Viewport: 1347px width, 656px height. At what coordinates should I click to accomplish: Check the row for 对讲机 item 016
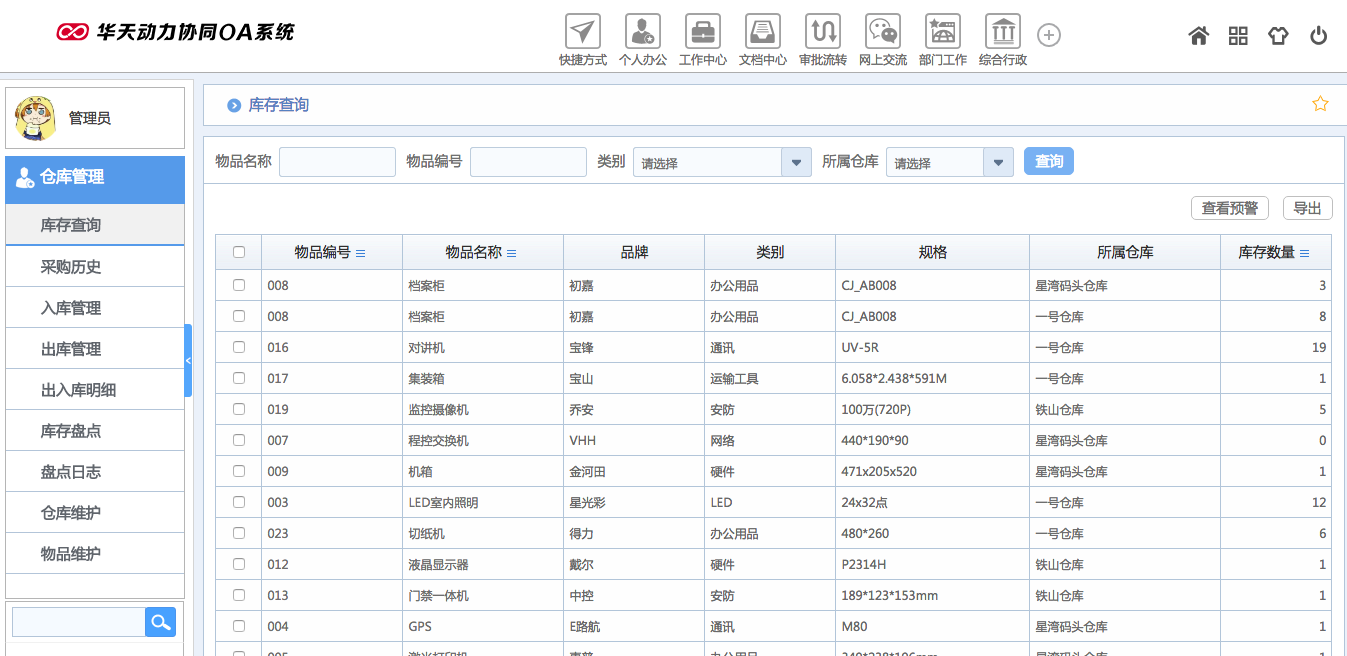239,347
